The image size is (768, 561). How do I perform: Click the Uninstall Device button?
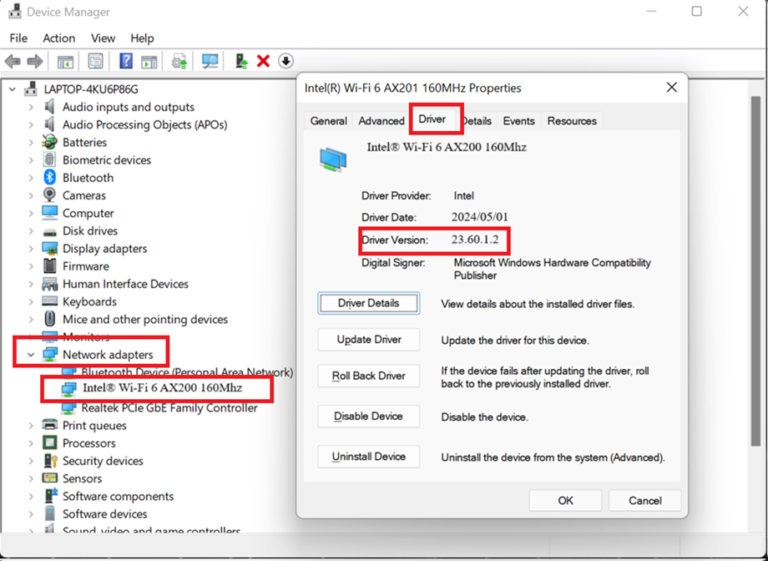point(368,457)
